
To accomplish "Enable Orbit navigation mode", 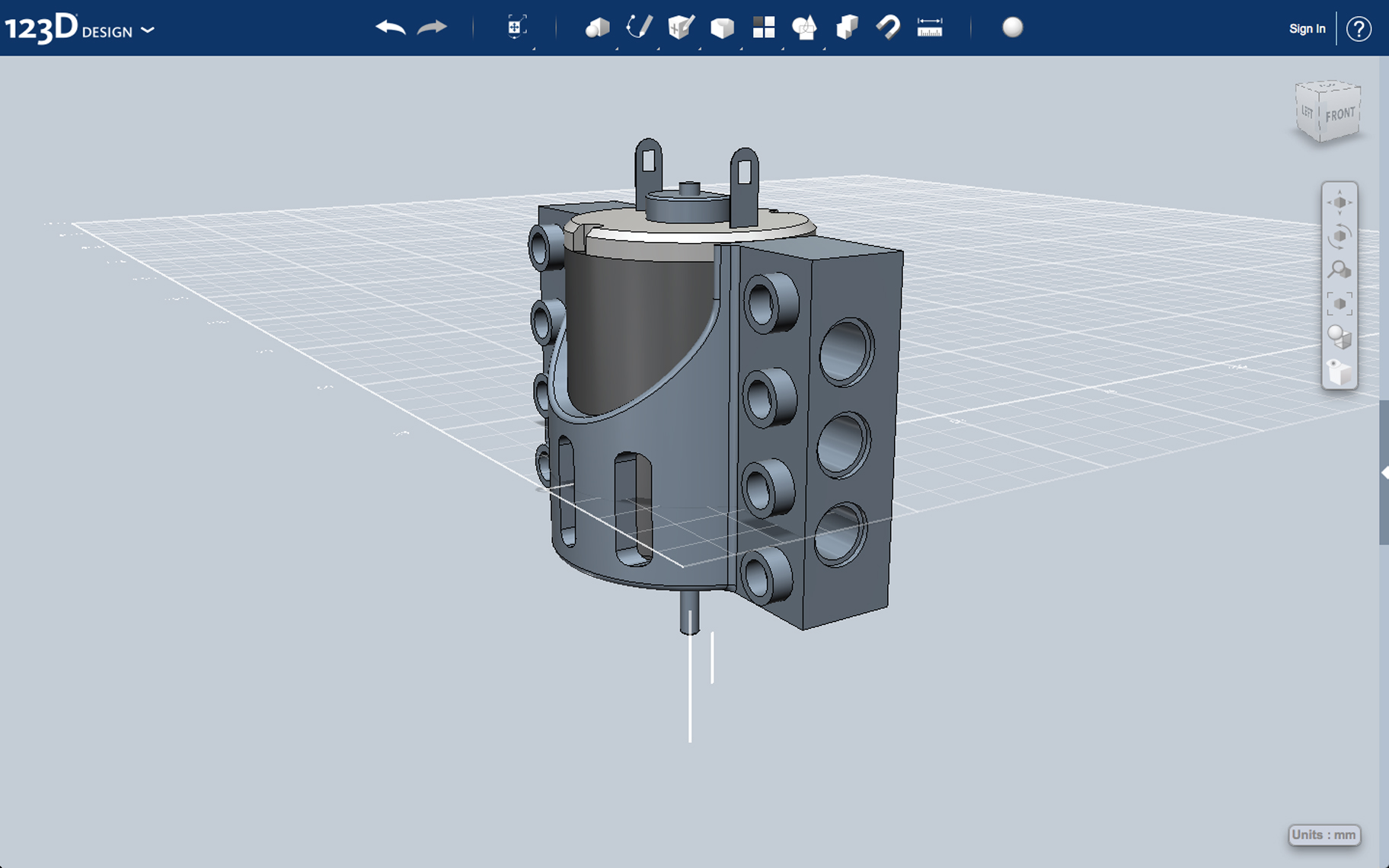I will pyautogui.click(x=1340, y=236).
